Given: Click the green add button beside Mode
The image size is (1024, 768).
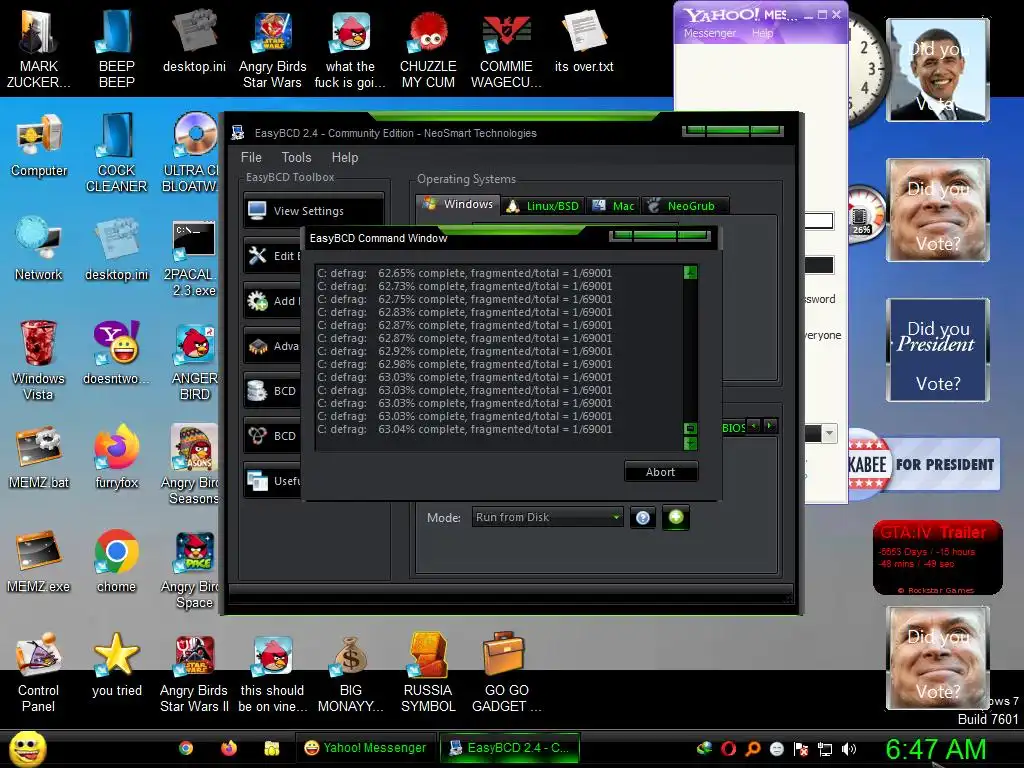Looking at the screenshot, I should tap(676, 517).
